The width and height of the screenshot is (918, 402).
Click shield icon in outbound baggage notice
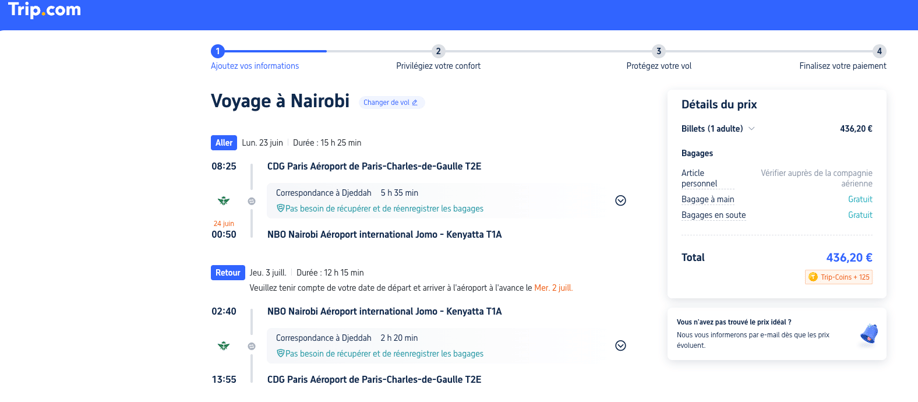point(280,209)
